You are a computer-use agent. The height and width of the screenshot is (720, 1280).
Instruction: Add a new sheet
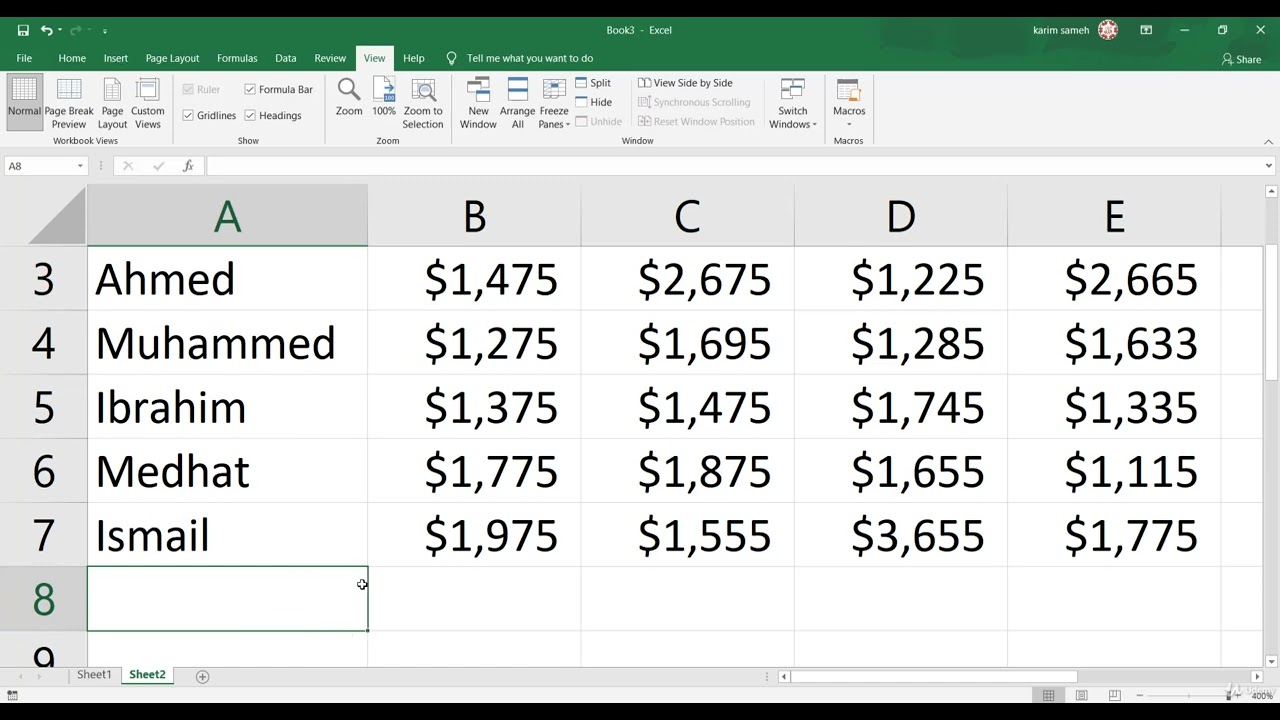(x=202, y=677)
